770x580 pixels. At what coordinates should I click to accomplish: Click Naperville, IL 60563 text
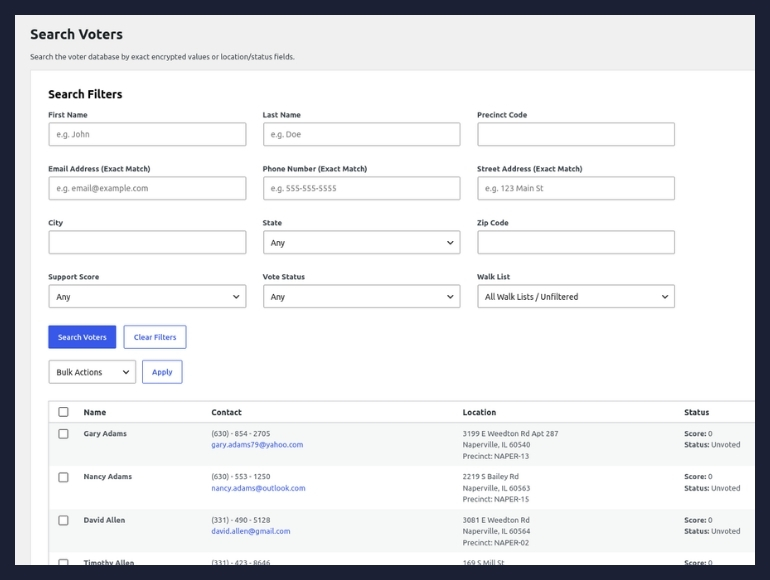pyautogui.click(x=496, y=488)
